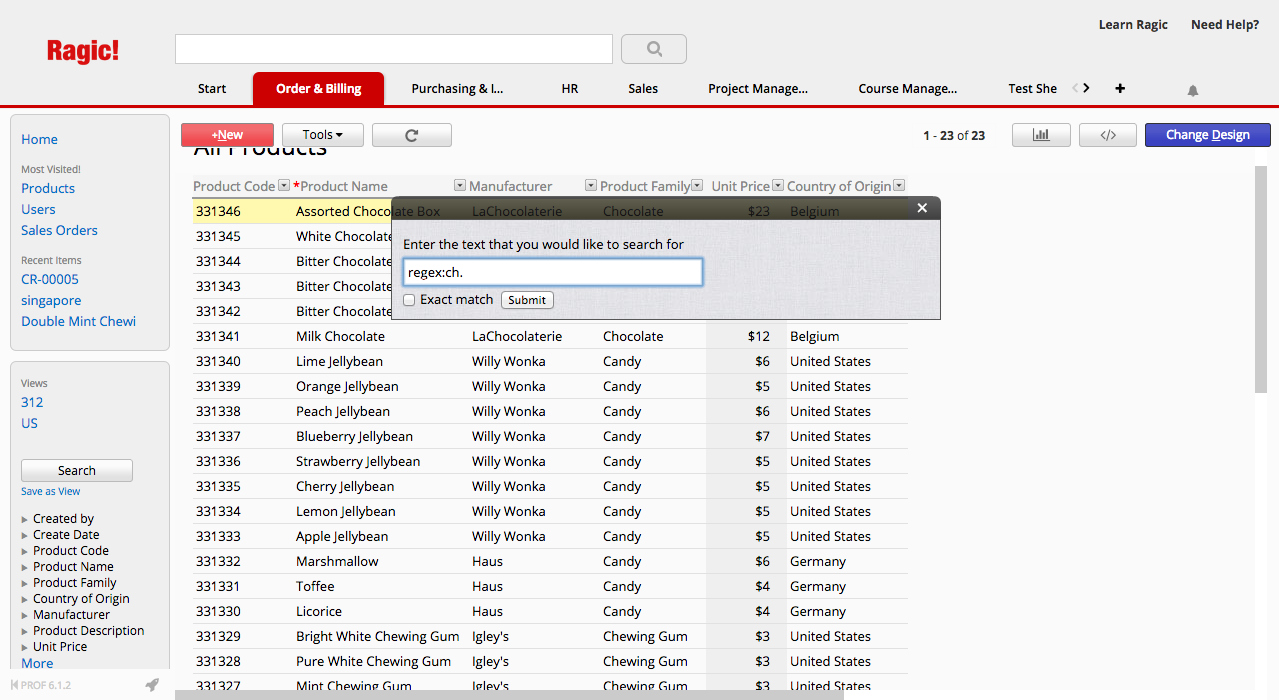1279x700 pixels.
Task: Open Manufacturer column filter dropdown
Action: click(591, 185)
